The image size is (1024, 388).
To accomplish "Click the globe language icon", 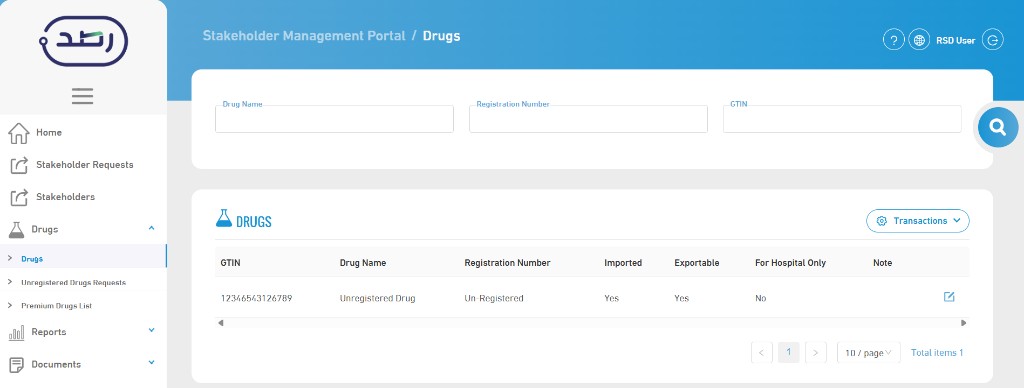I will (919, 40).
